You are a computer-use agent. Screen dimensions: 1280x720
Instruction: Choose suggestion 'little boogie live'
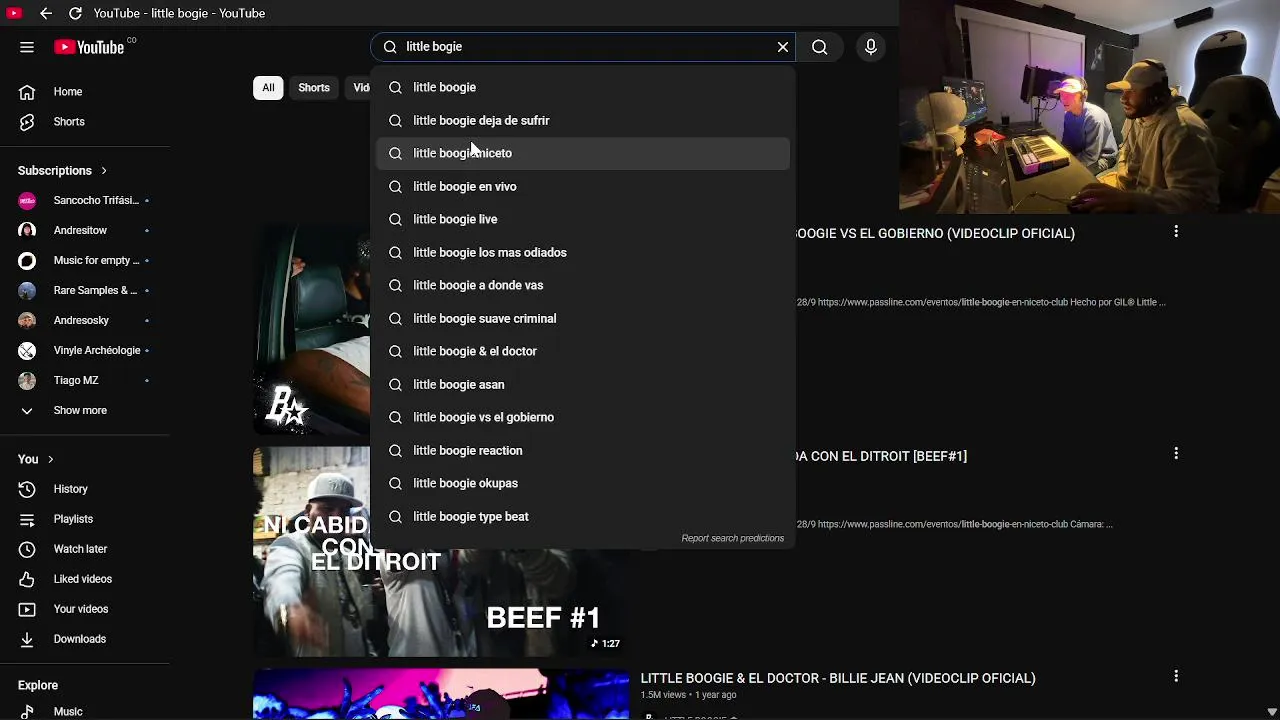coord(583,219)
